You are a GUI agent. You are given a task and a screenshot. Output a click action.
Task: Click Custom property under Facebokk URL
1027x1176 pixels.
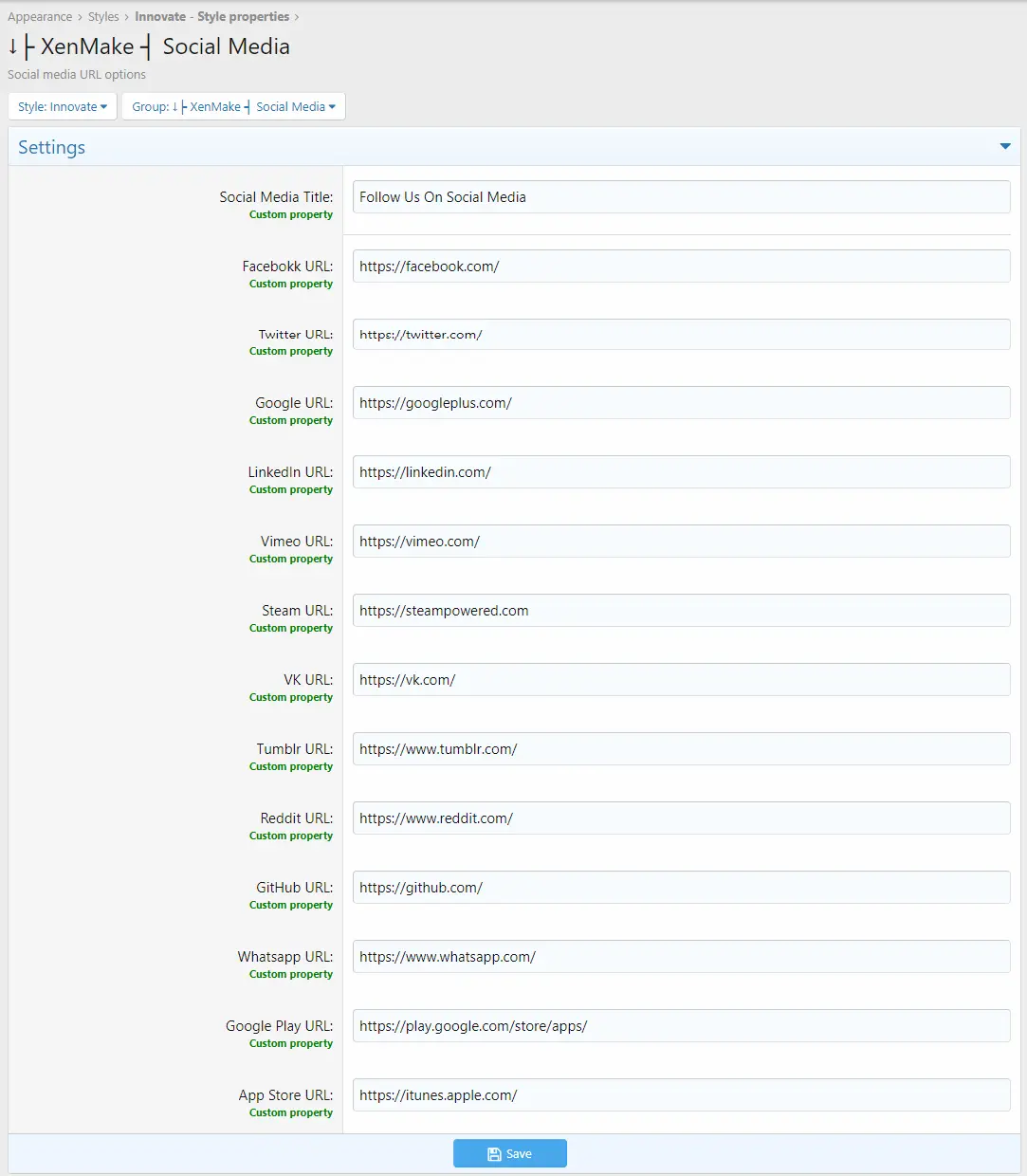[x=291, y=285]
